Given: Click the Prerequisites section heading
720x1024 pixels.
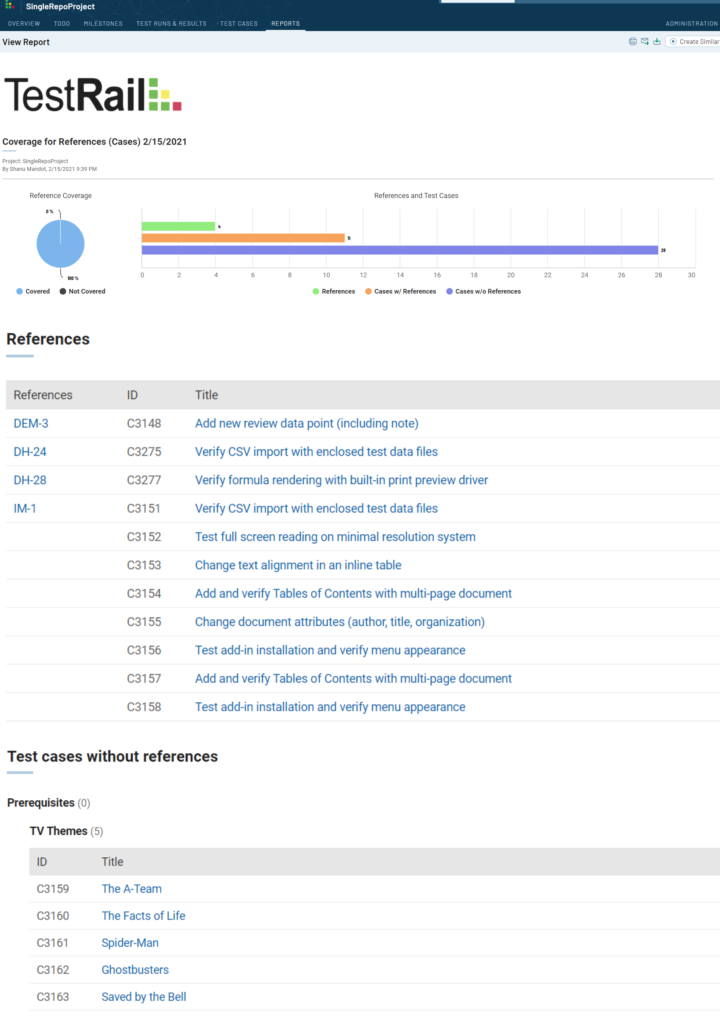Looking at the screenshot, I should 41,803.
